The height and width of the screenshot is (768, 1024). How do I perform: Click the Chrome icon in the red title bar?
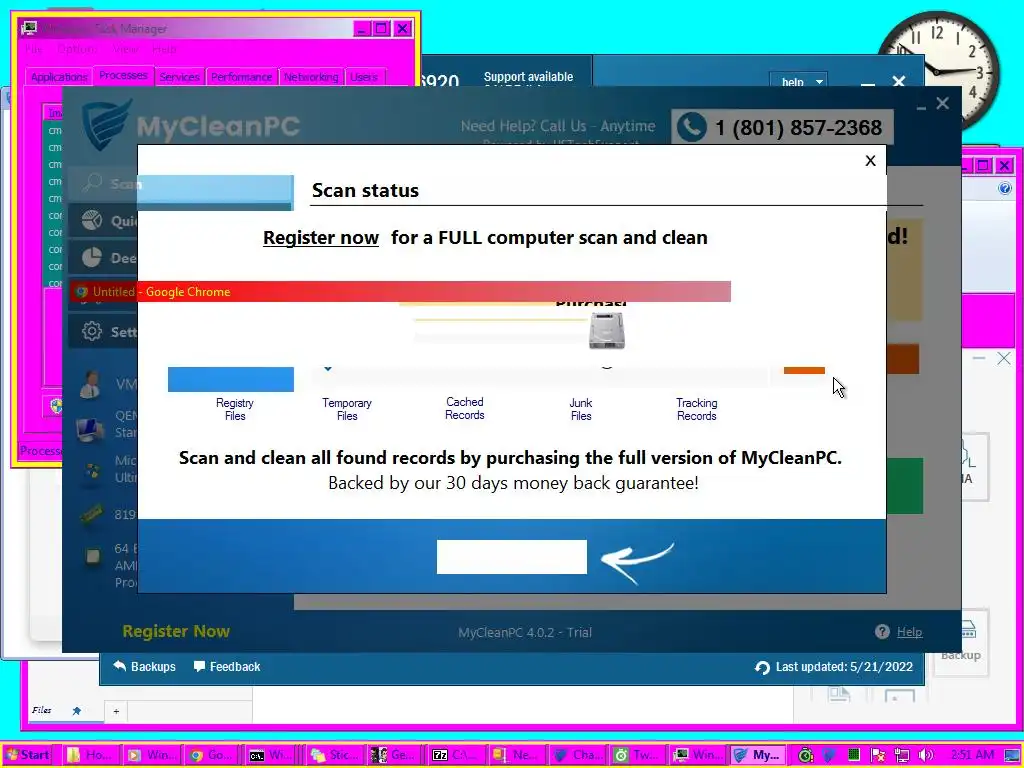(x=81, y=292)
